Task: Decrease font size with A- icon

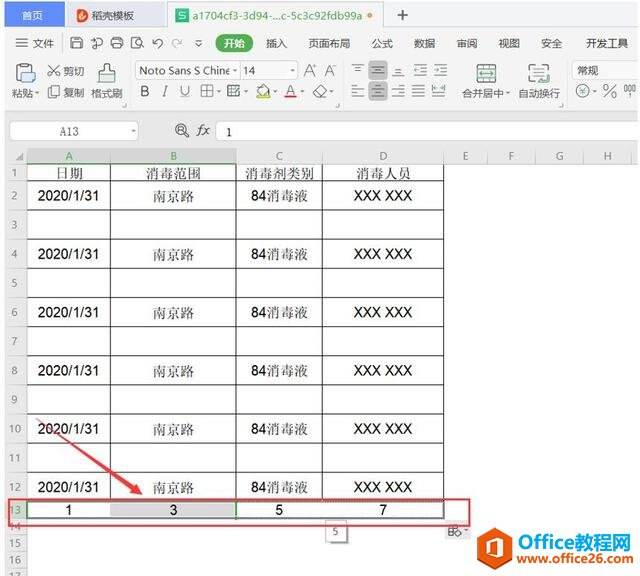Action: pyautogui.click(x=330, y=71)
